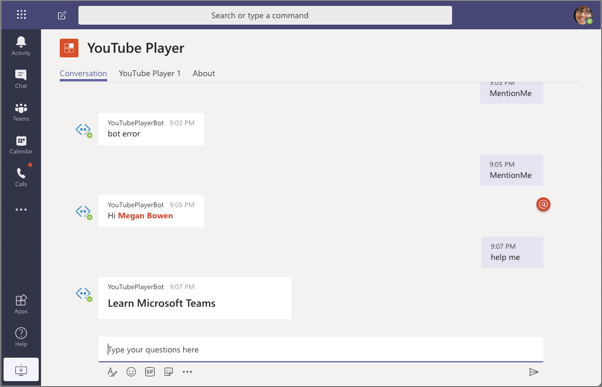Show more apps ellipsis in sidebar

[x=21, y=210]
